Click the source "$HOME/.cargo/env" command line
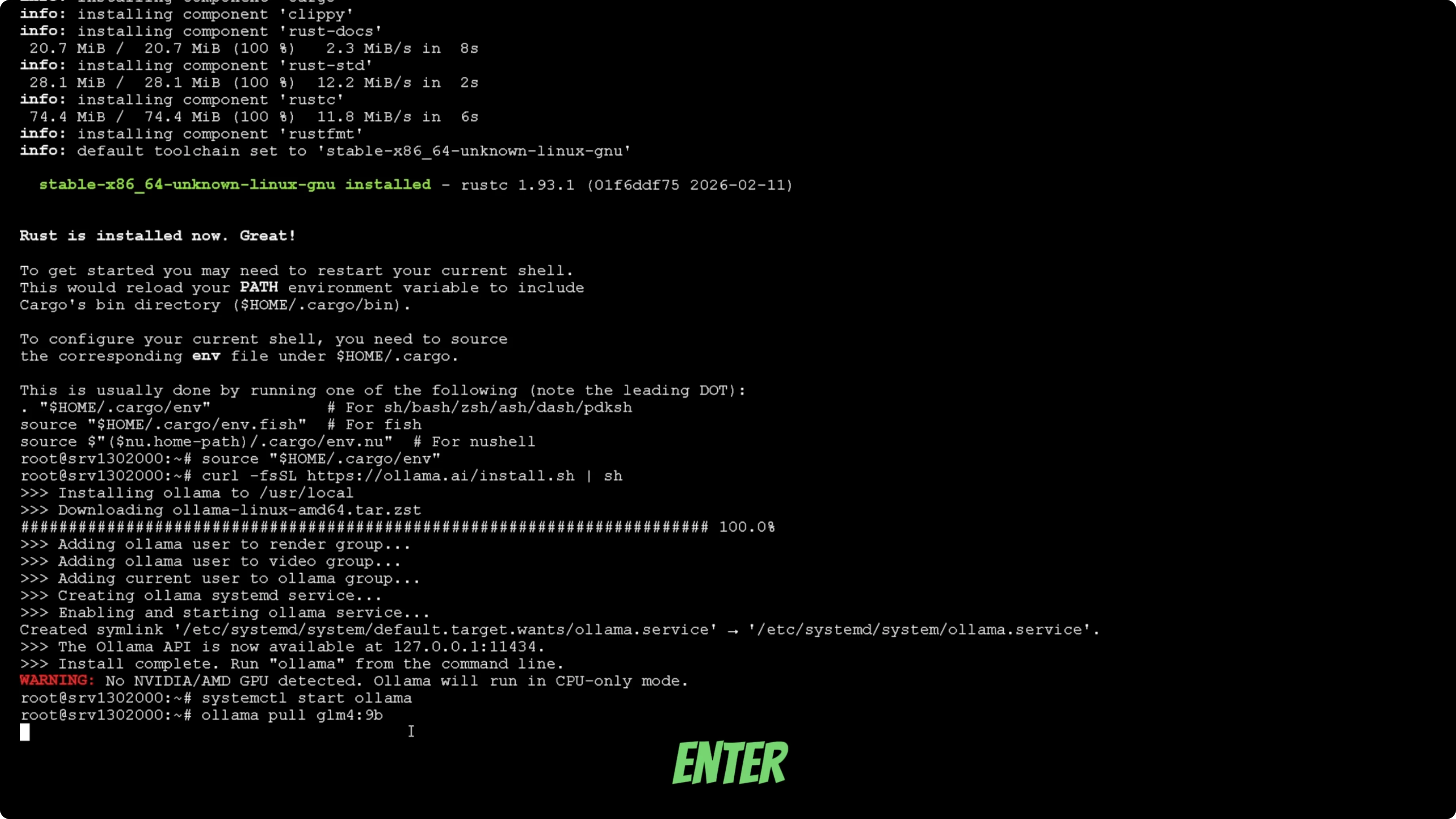This screenshot has height=819, width=1456. pos(321,459)
